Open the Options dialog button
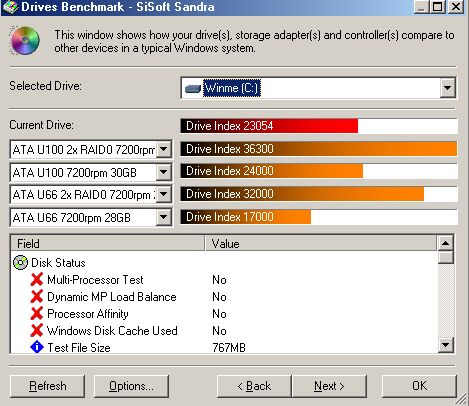469x406 pixels. coord(131,386)
